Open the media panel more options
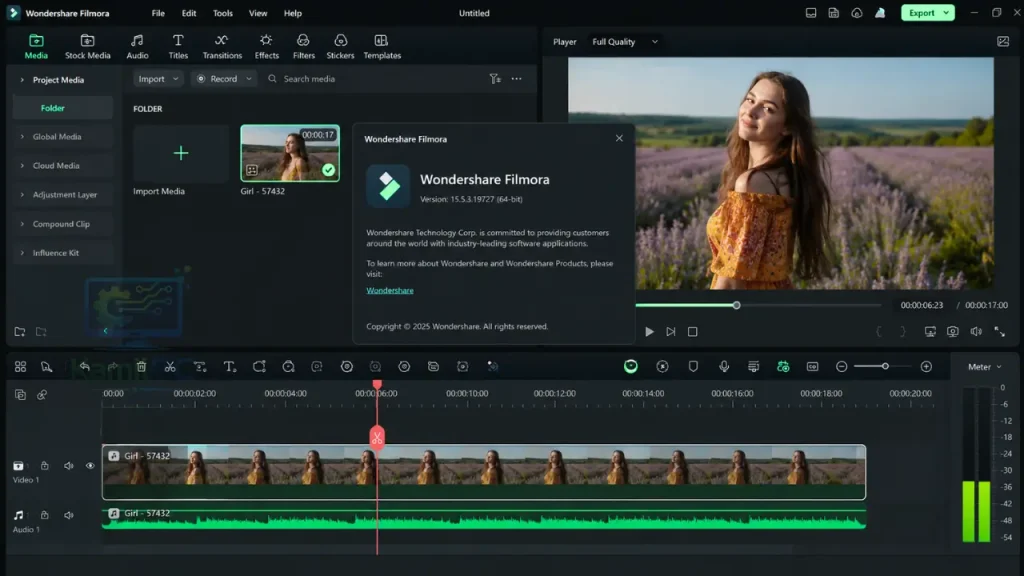1024x576 pixels. pos(517,78)
